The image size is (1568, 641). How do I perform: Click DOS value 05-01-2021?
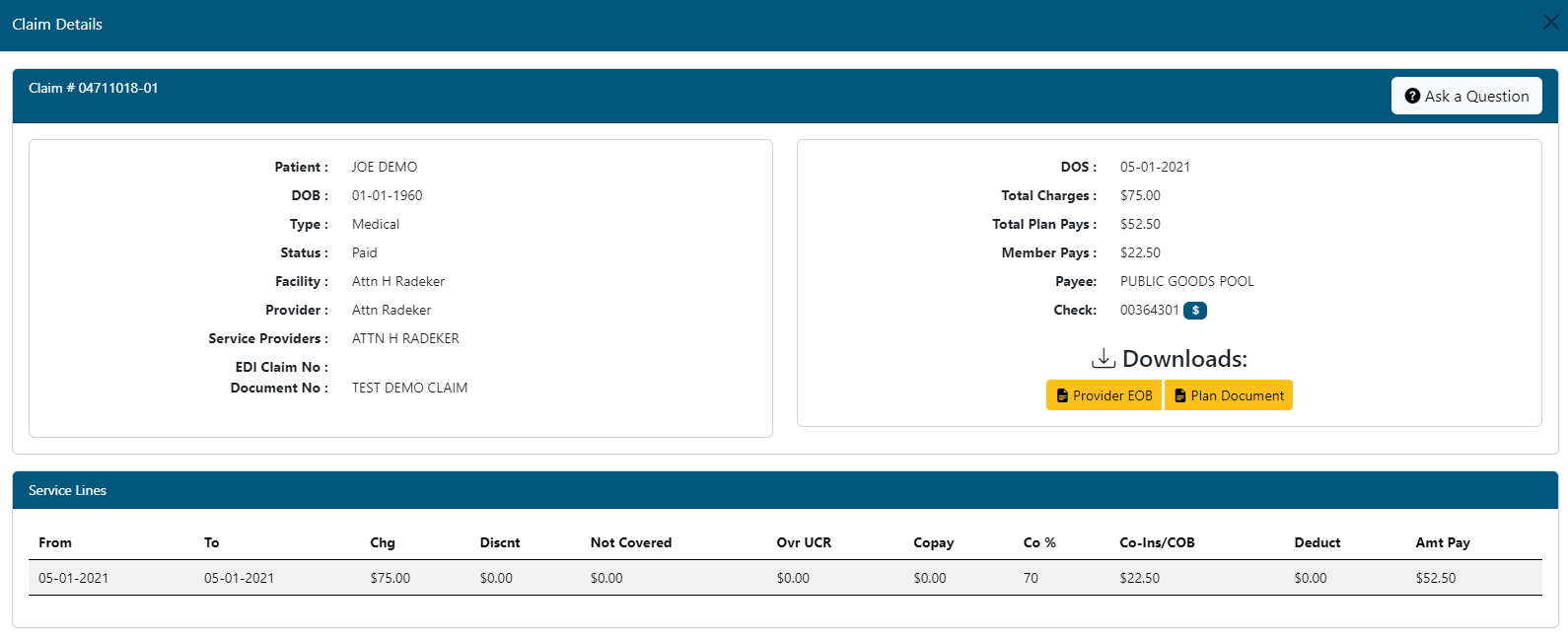point(1155,167)
